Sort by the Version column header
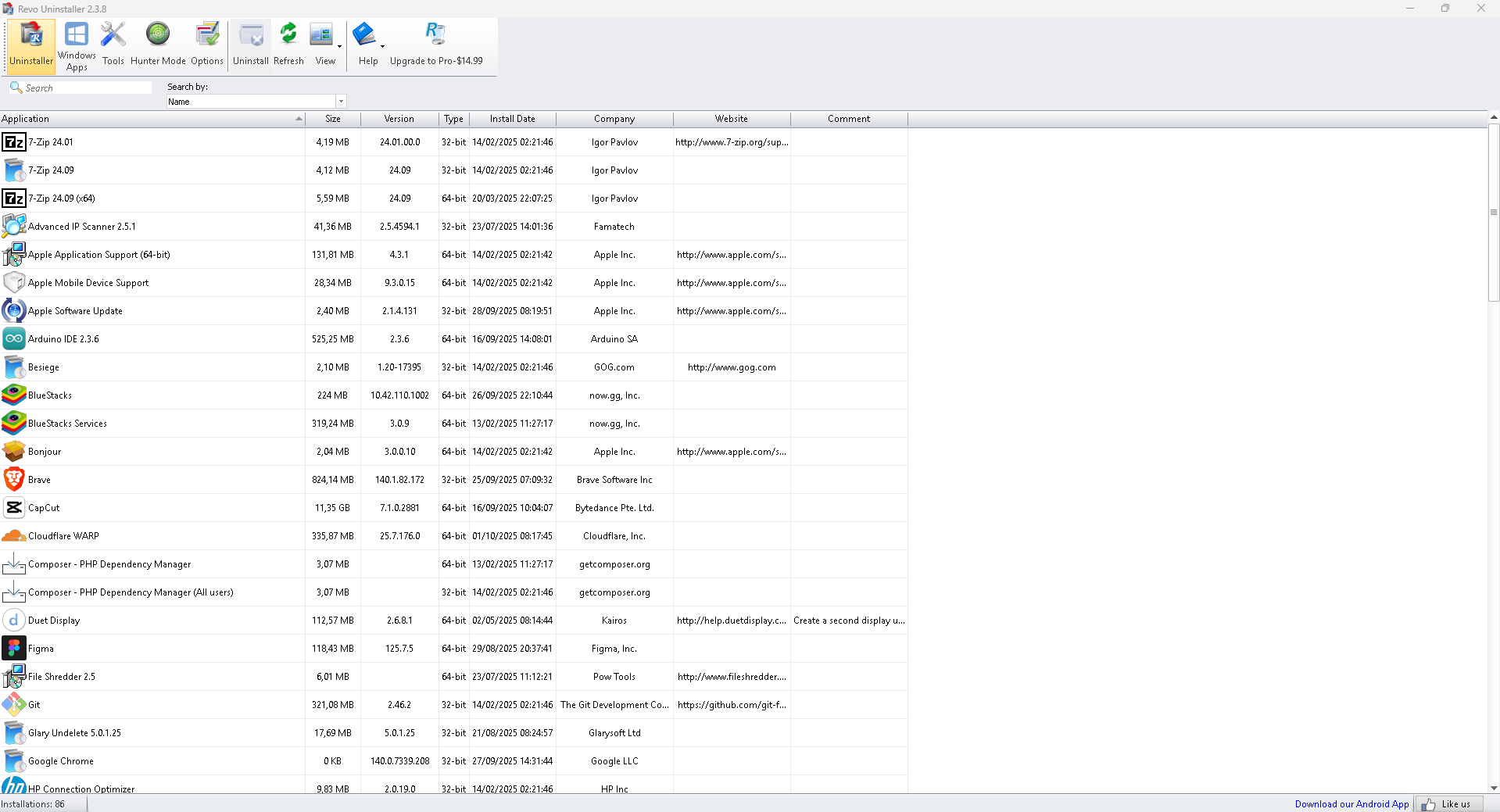The width and height of the screenshot is (1500, 812). (x=399, y=119)
